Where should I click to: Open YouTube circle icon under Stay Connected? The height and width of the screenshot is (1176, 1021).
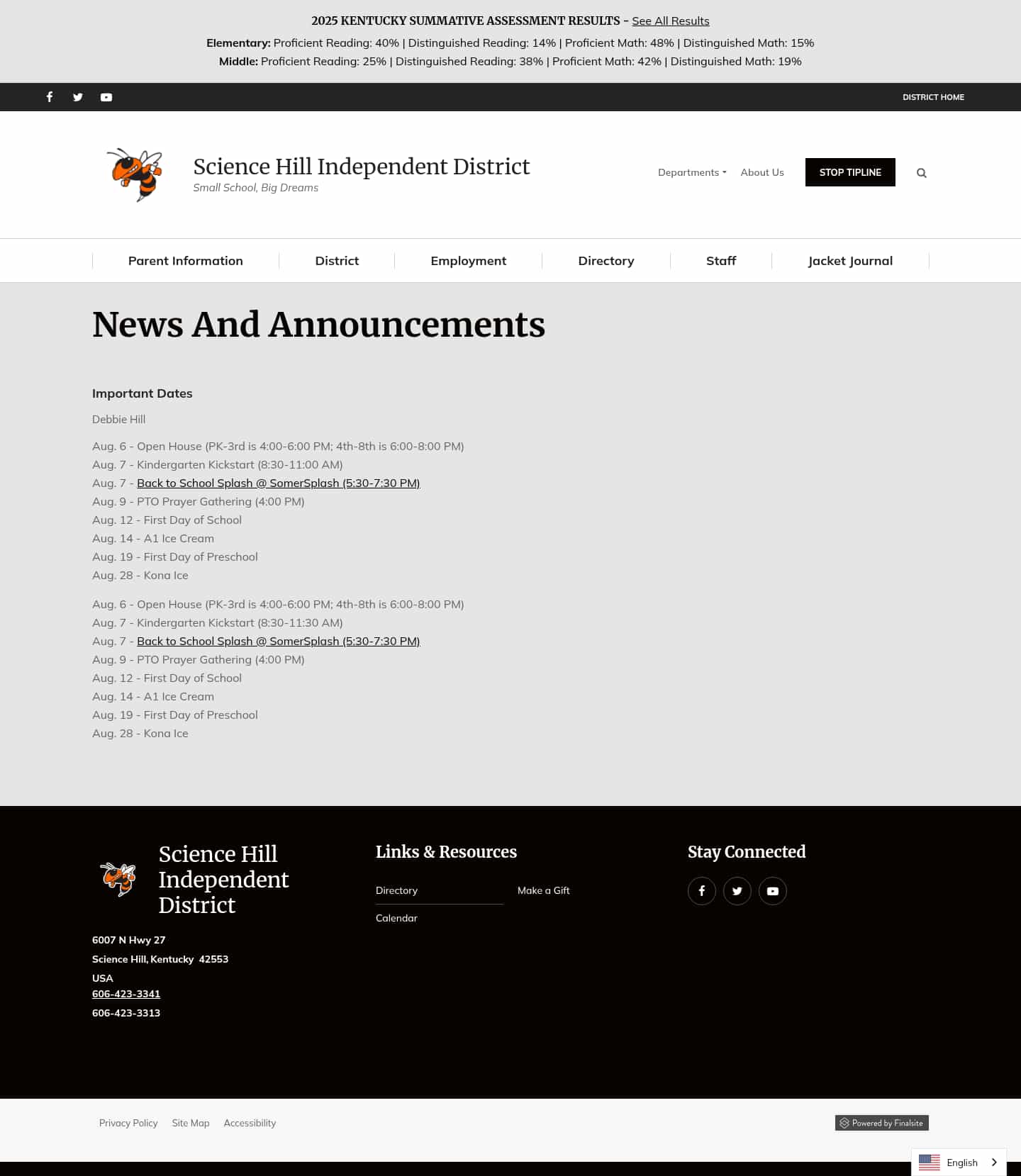click(x=773, y=891)
